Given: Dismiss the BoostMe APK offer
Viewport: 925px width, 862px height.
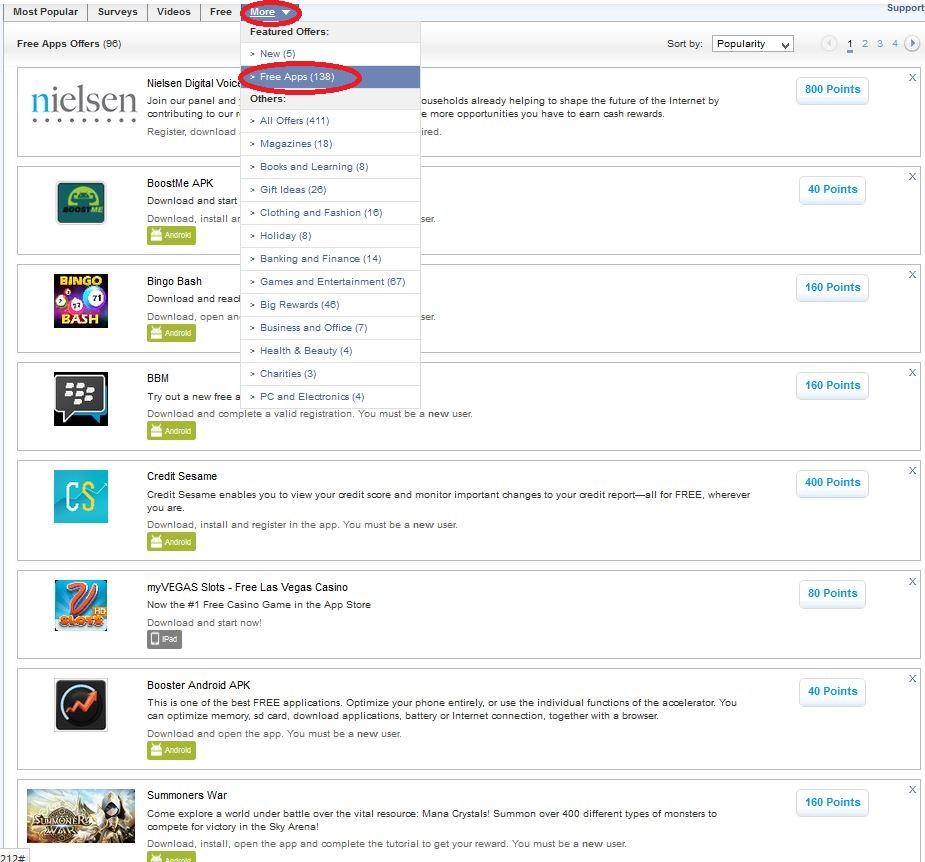Looking at the screenshot, I should pyautogui.click(x=912, y=177).
